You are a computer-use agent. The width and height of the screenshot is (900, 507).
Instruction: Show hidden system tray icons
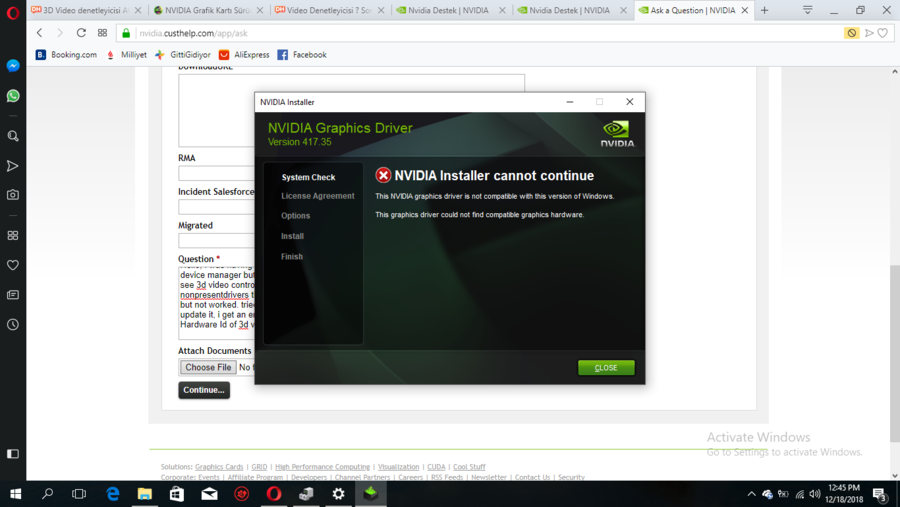(x=751, y=494)
